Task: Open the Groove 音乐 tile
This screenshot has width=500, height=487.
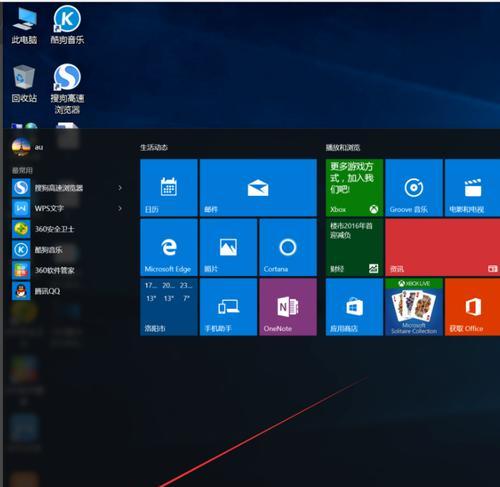Action: tap(414, 188)
